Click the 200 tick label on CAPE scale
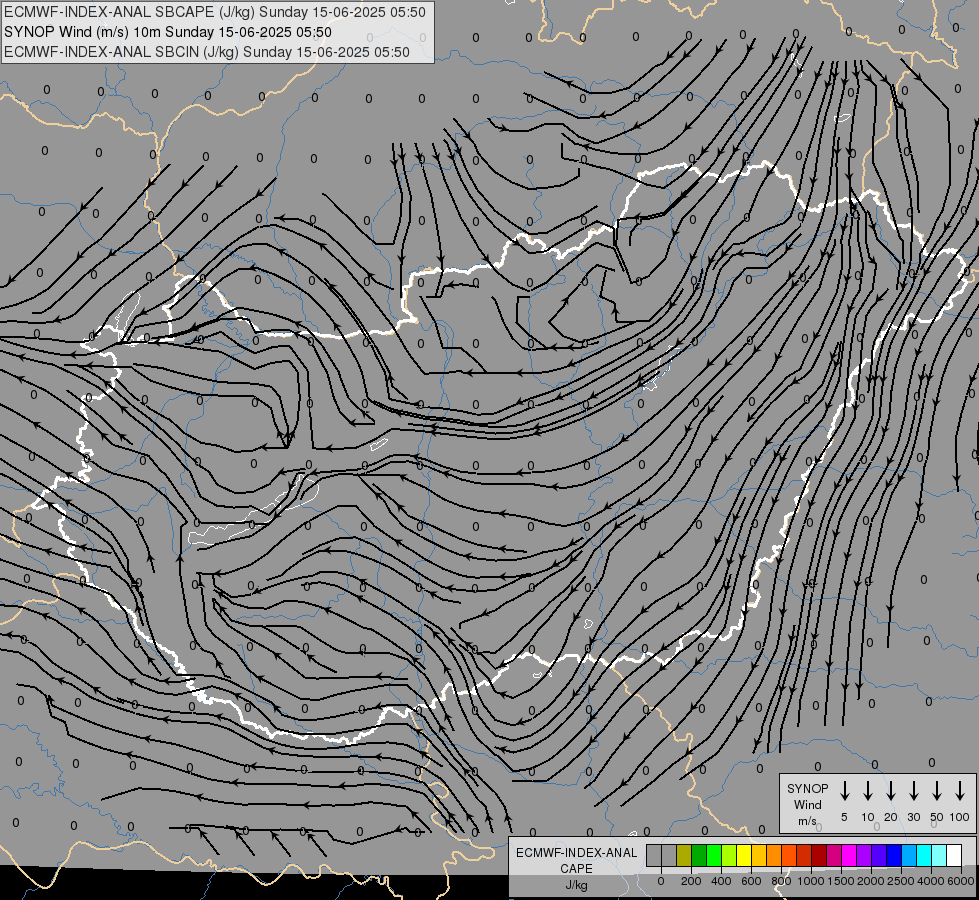The image size is (979, 900). coord(691,881)
